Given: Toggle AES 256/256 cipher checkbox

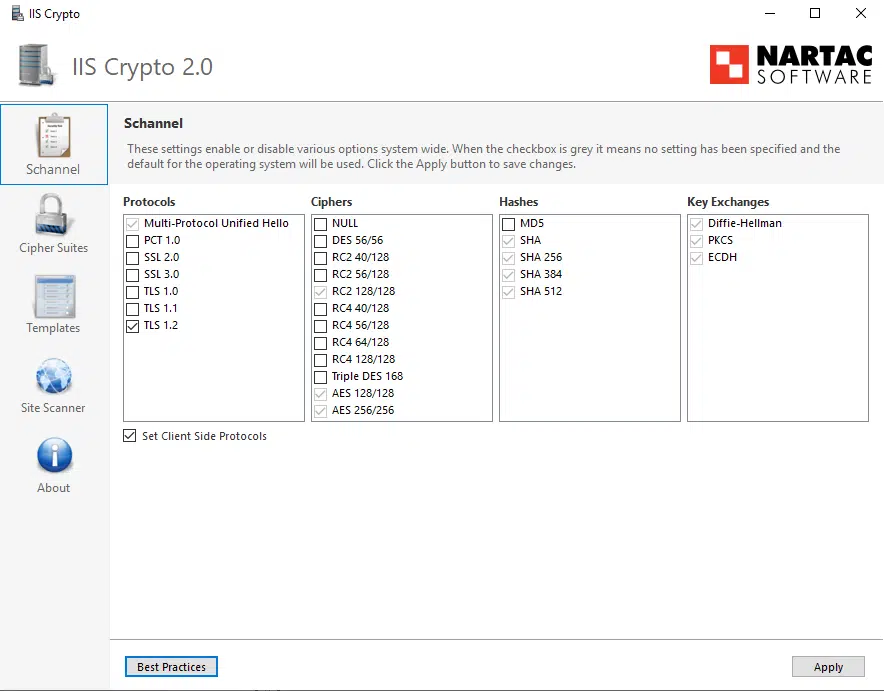Looking at the screenshot, I should coord(320,411).
